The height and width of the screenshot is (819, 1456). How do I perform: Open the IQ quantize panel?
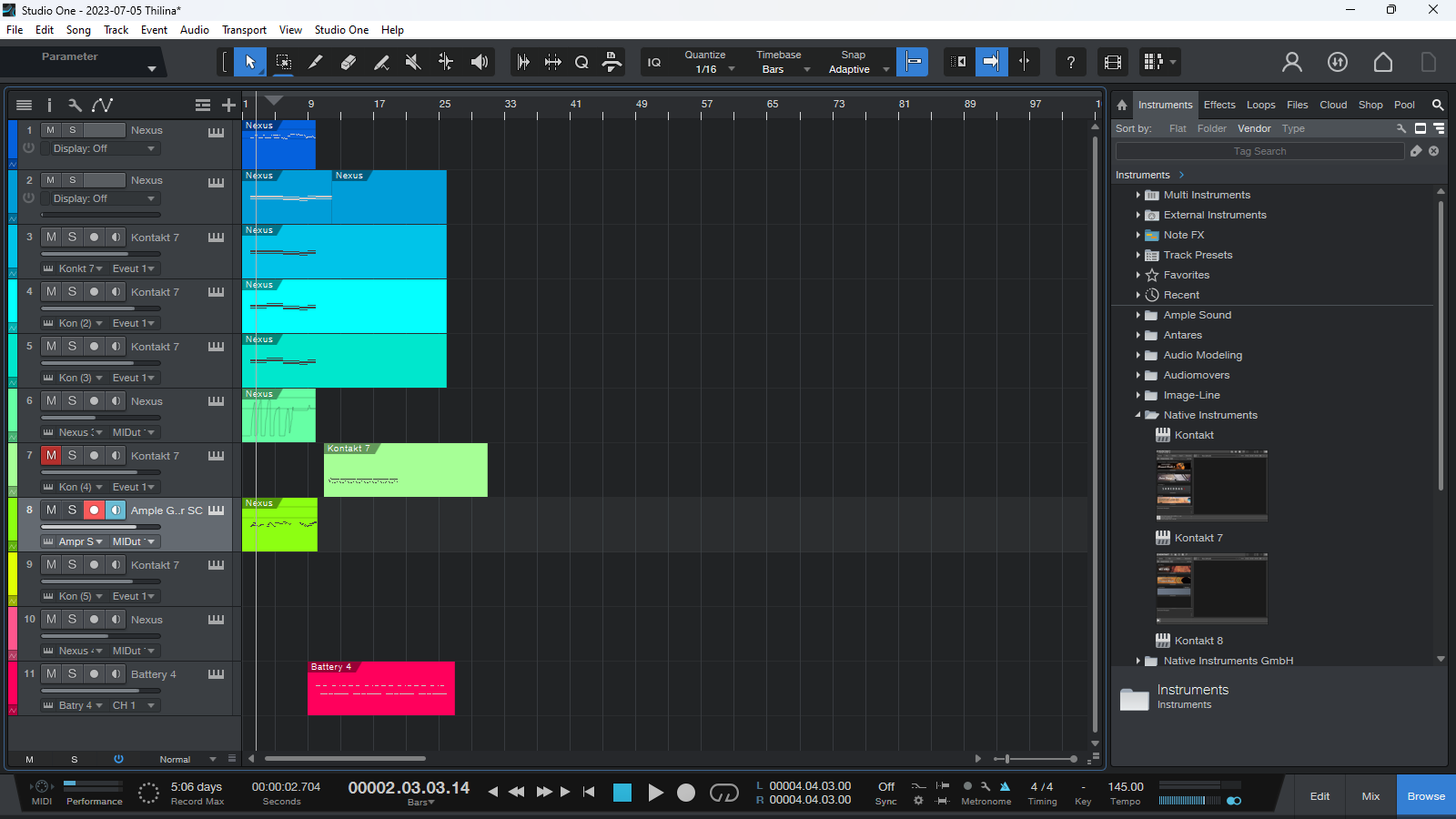click(654, 62)
